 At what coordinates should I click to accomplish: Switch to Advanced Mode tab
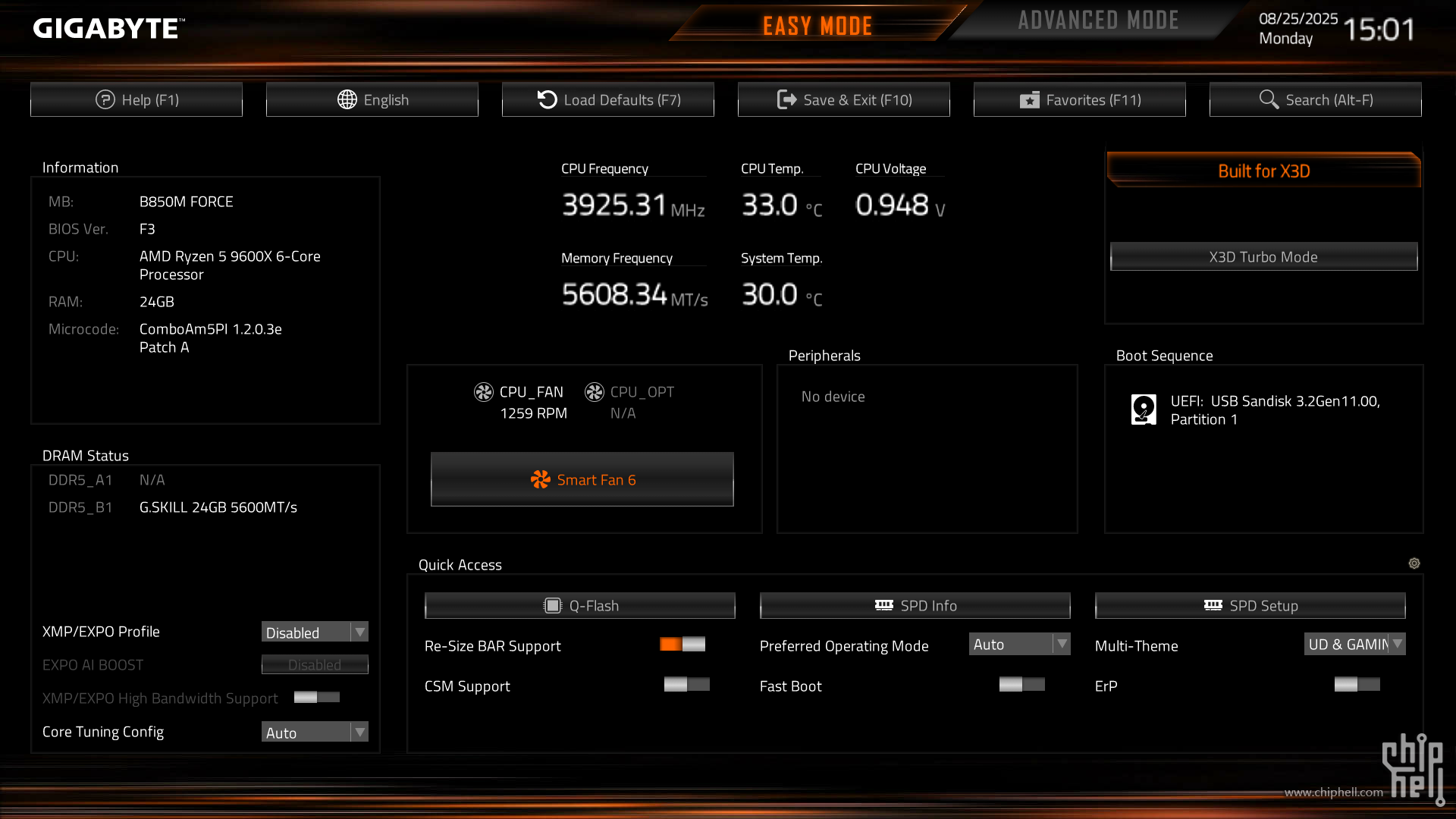pyautogui.click(x=1098, y=20)
